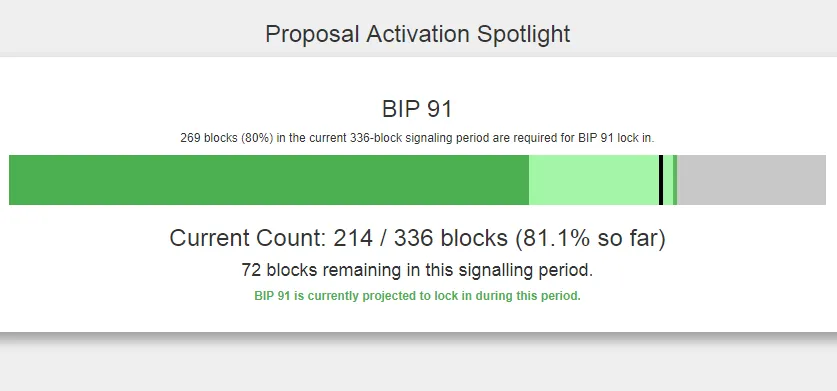
Task: Click the dark green signaled blocks bar segment
Action: 269,180
